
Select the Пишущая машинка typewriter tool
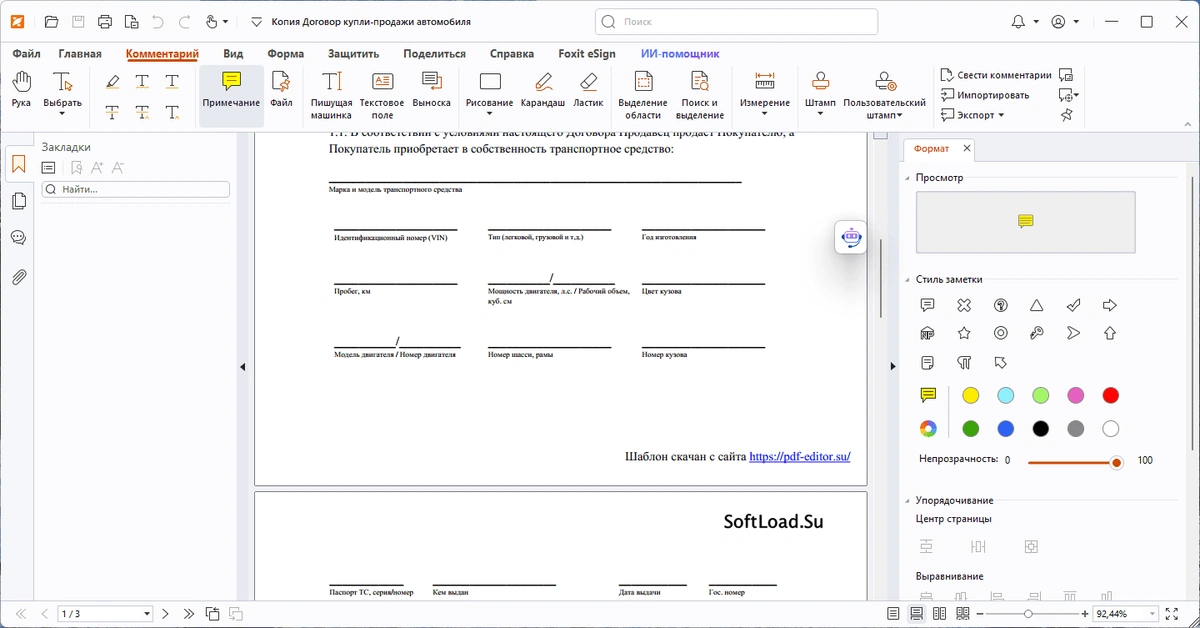[x=331, y=95]
